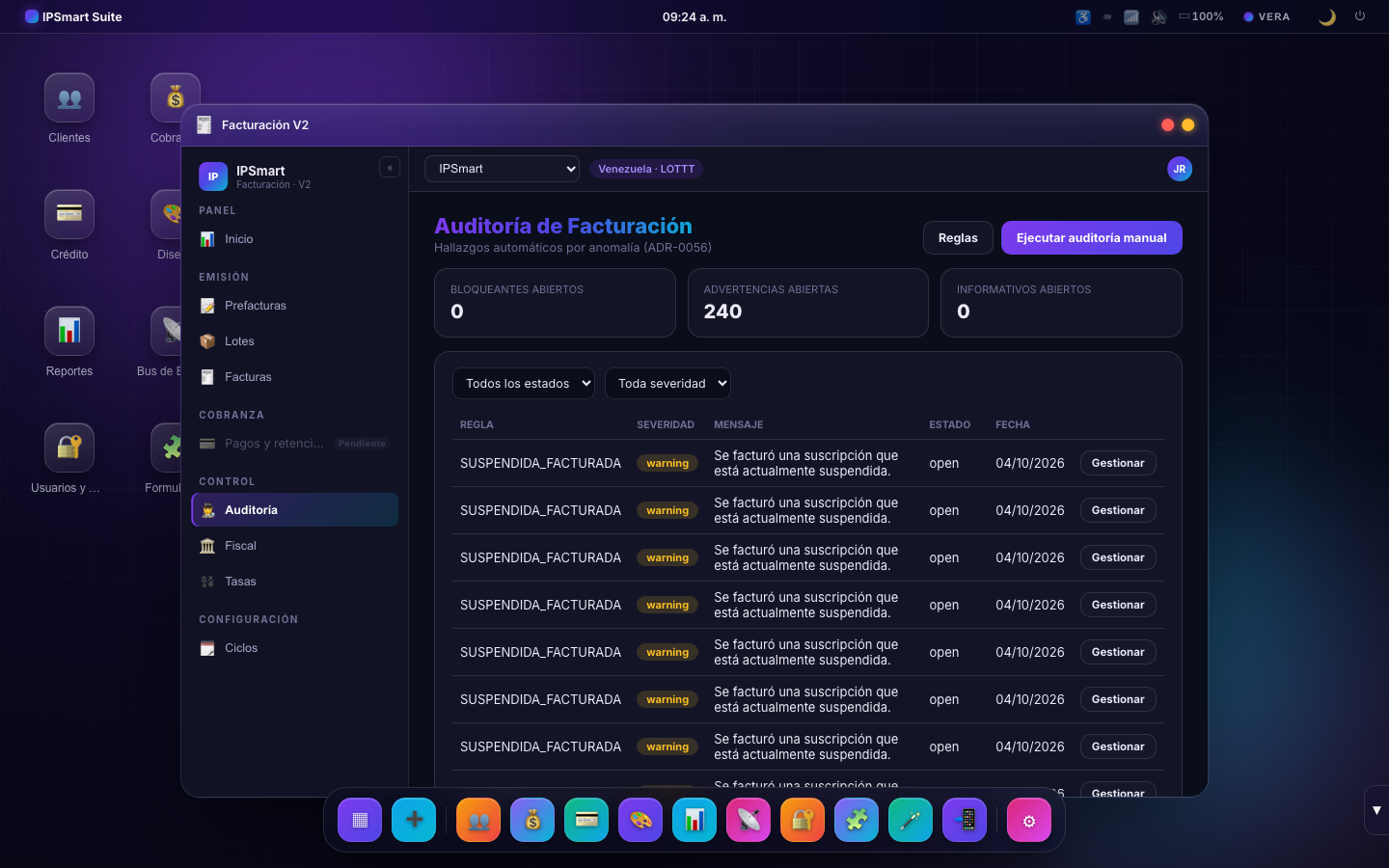This screenshot has width=1389, height=868.
Task: Select the active Auditoría sidebar item
Action: [295, 510]
